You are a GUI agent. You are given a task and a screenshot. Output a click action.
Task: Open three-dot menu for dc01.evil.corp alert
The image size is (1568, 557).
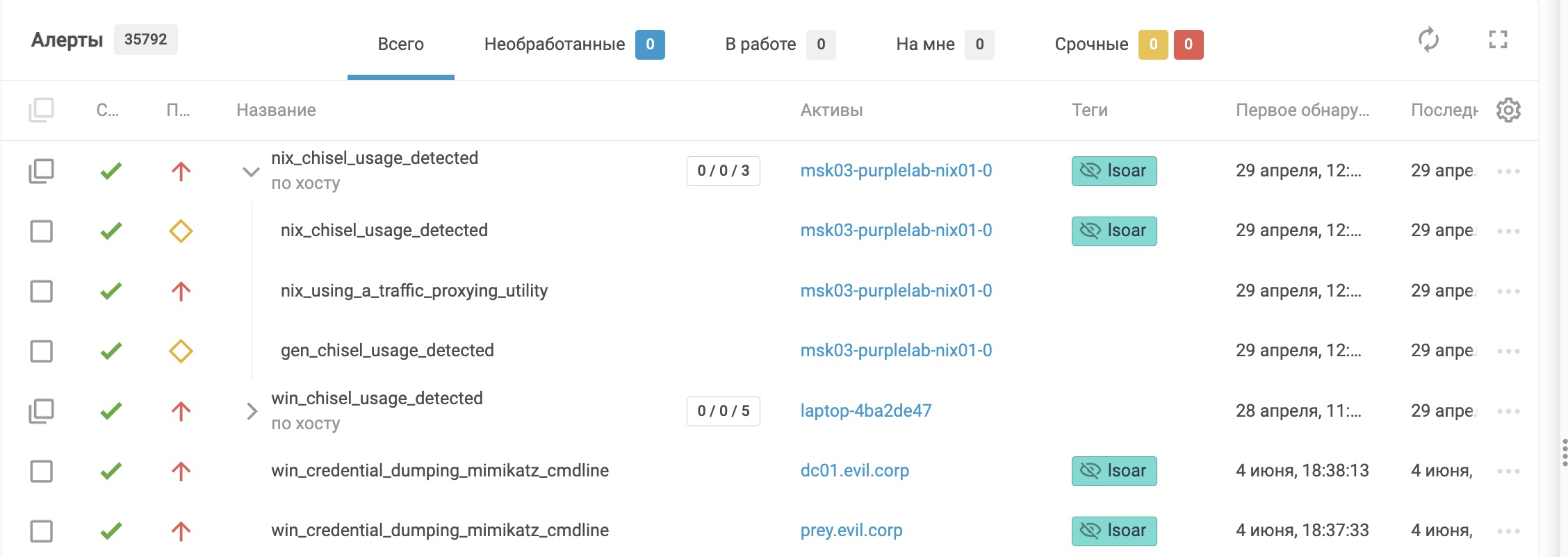[x=1508, y=472]
